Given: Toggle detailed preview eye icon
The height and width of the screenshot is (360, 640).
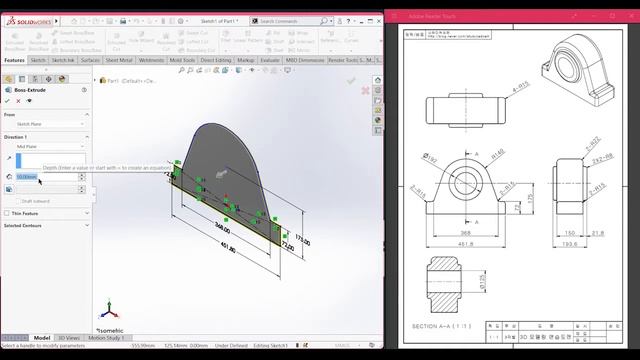Looking at the screenshot, I should click(x=29, y=101).
